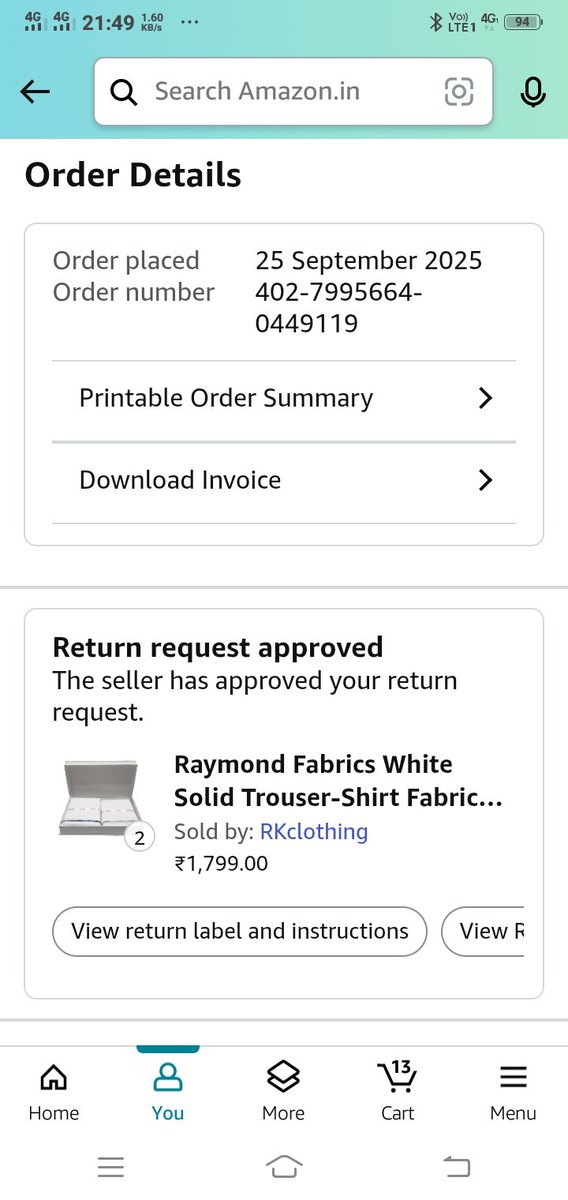
Task: Open Cart with 13 items
Action: click(x=397, y=1091)
